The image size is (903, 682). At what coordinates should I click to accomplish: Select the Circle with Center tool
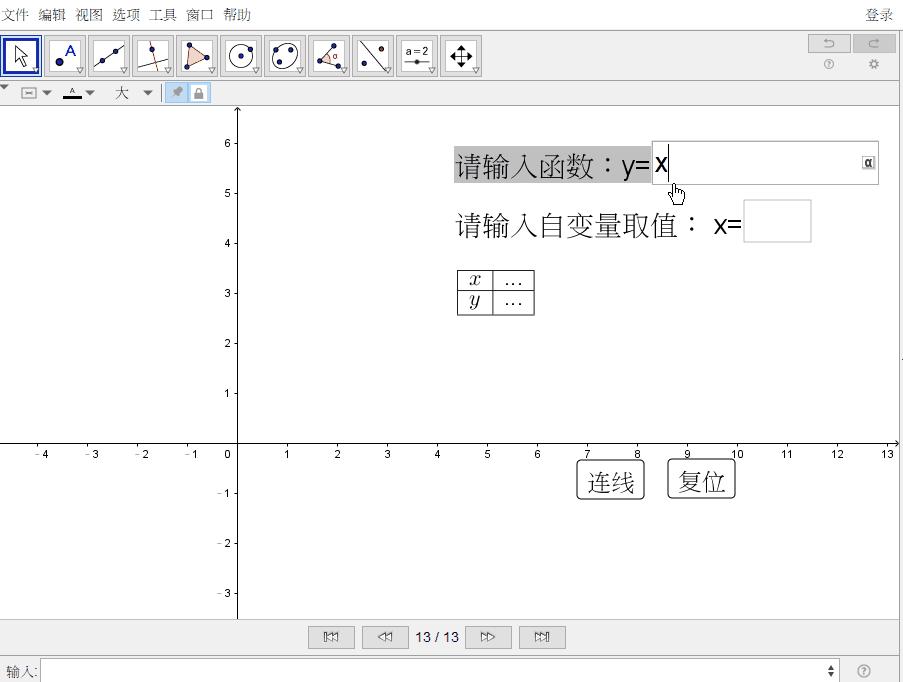point(240,55)
